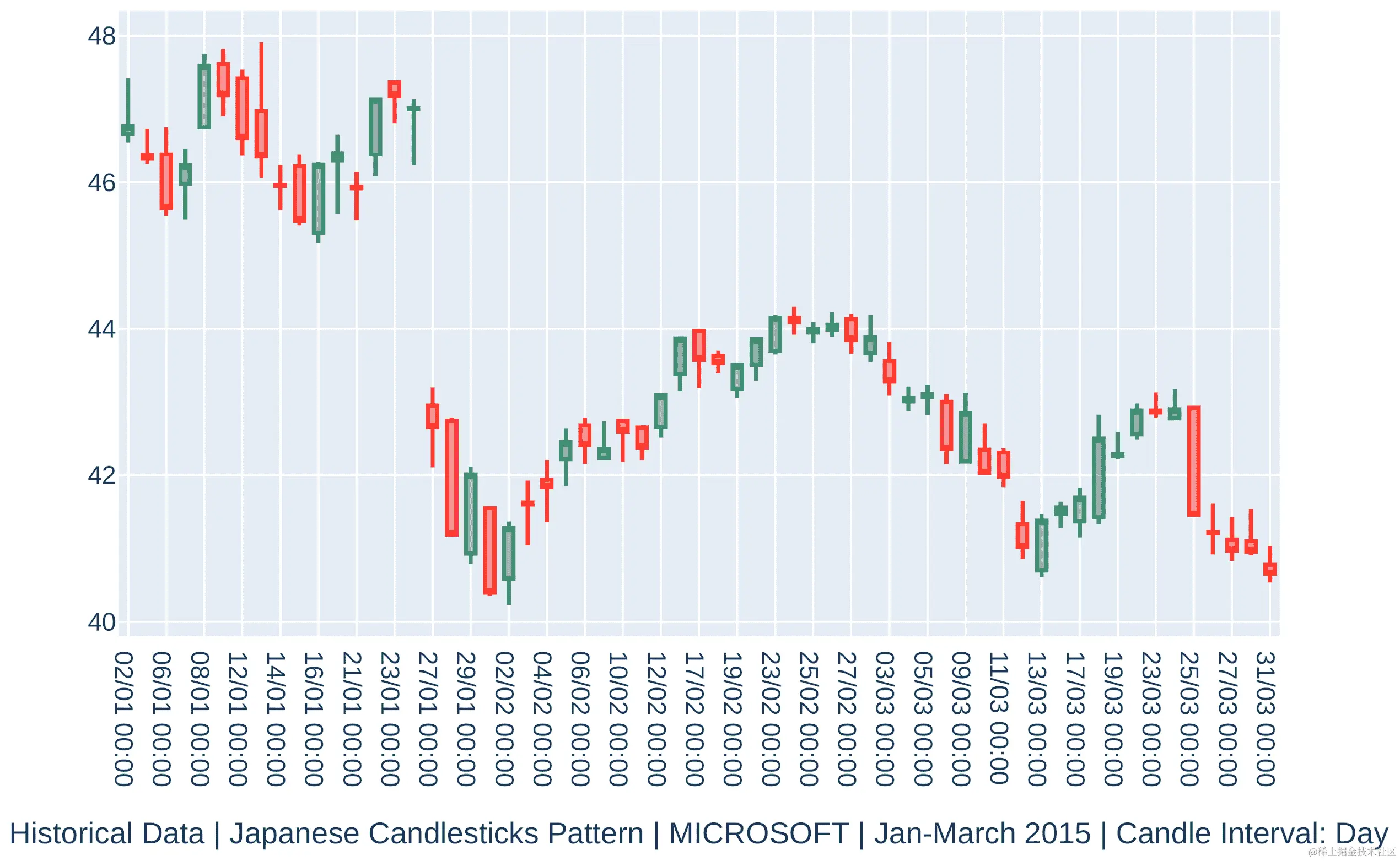Click the red candle at 17/02
Viewport: 1400px width, 861px height.
click(699, 345)
